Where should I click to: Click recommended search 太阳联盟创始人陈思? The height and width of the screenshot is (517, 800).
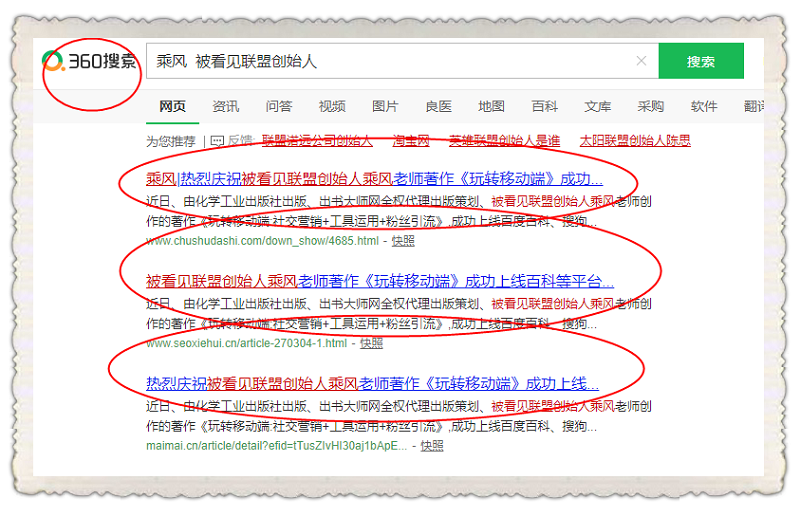[634, 141]
